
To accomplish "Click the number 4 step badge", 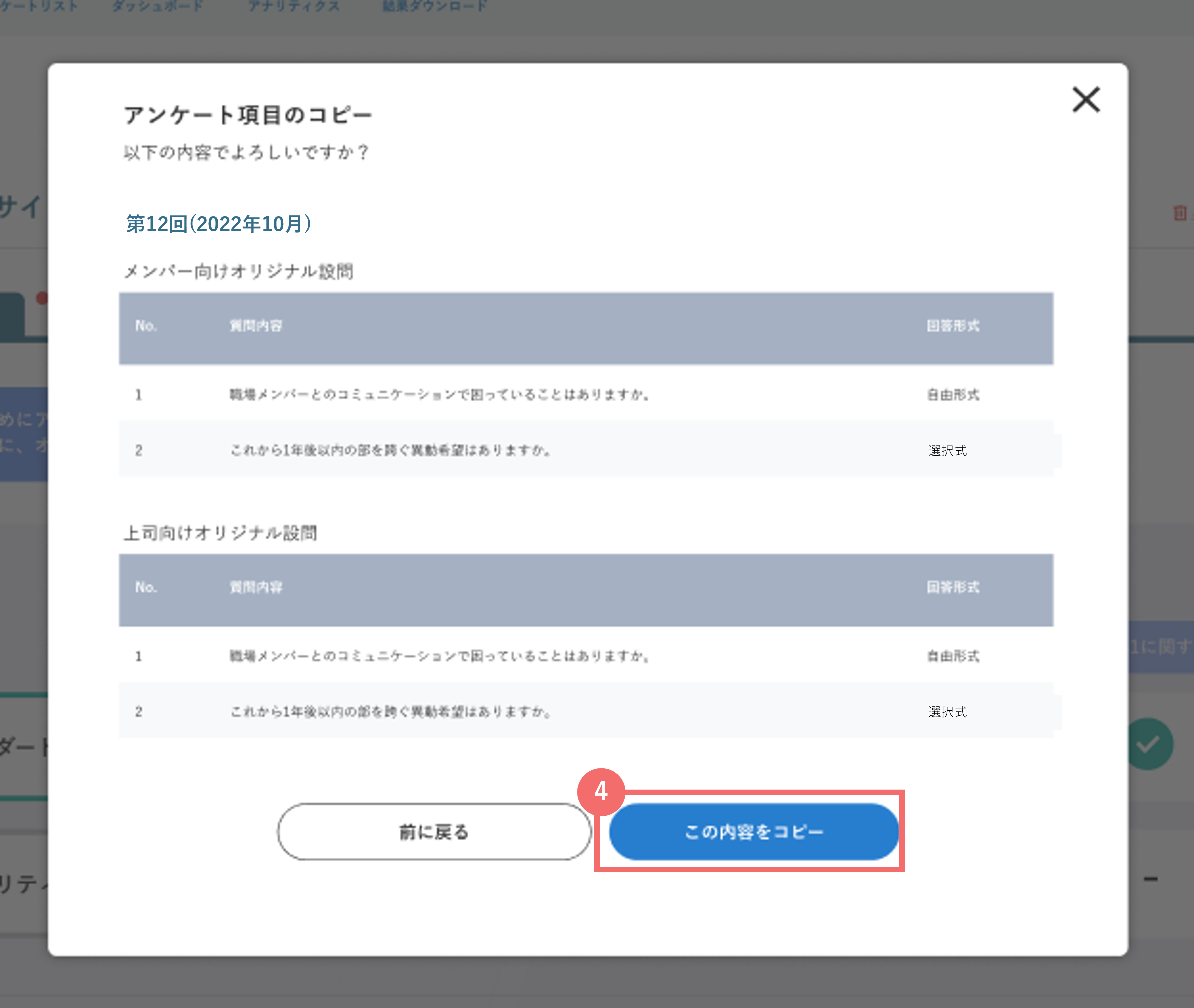I will (601, 791).
